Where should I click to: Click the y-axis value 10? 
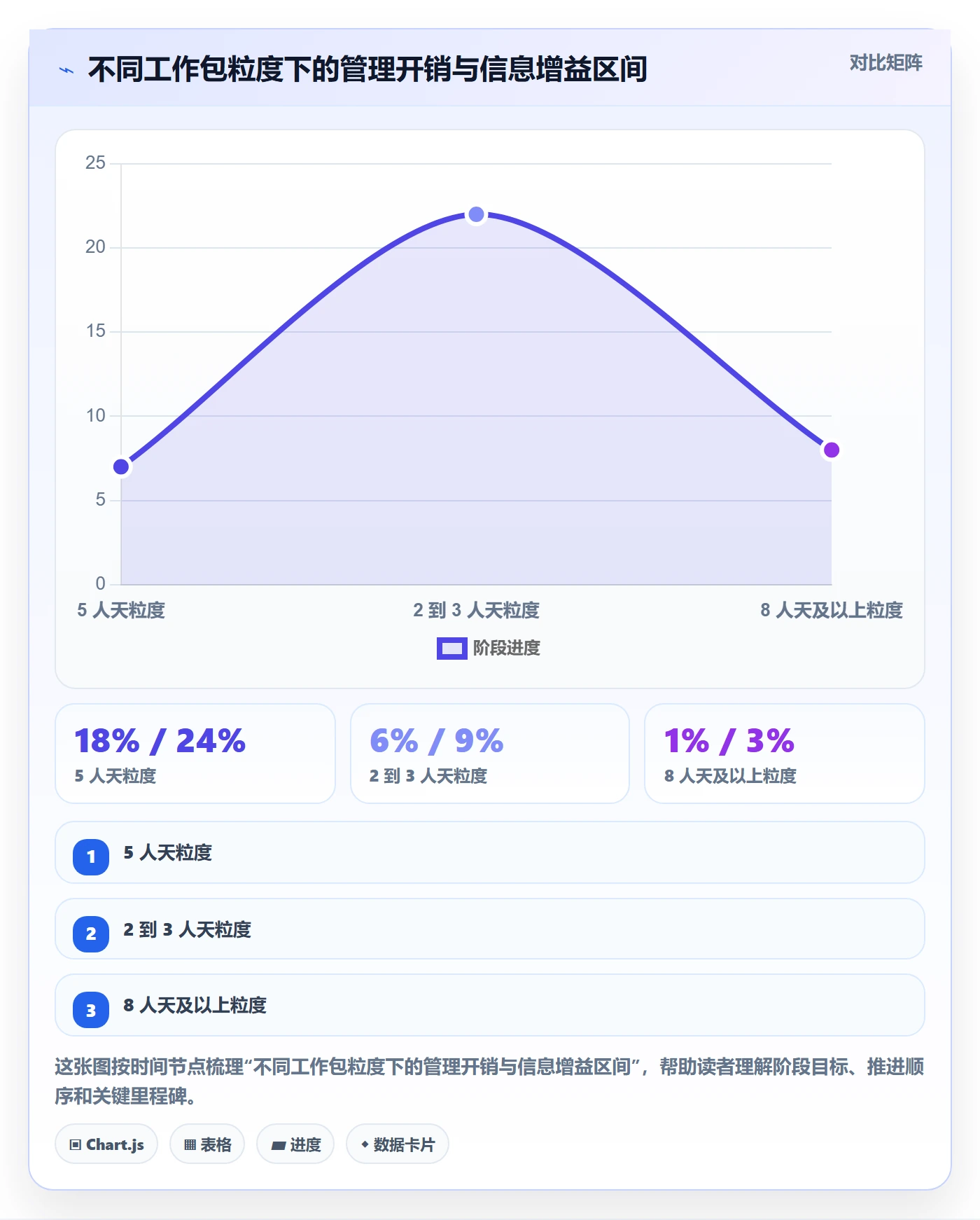click(95, 416)
